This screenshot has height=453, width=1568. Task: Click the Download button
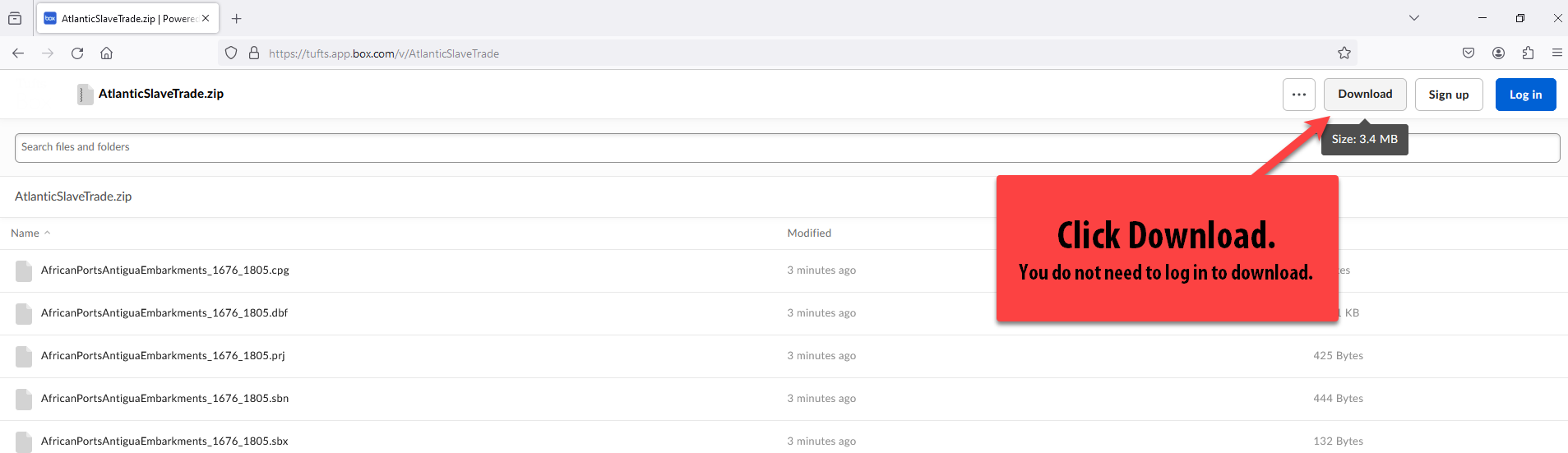pyautogui.click(x=1365, y=95)
